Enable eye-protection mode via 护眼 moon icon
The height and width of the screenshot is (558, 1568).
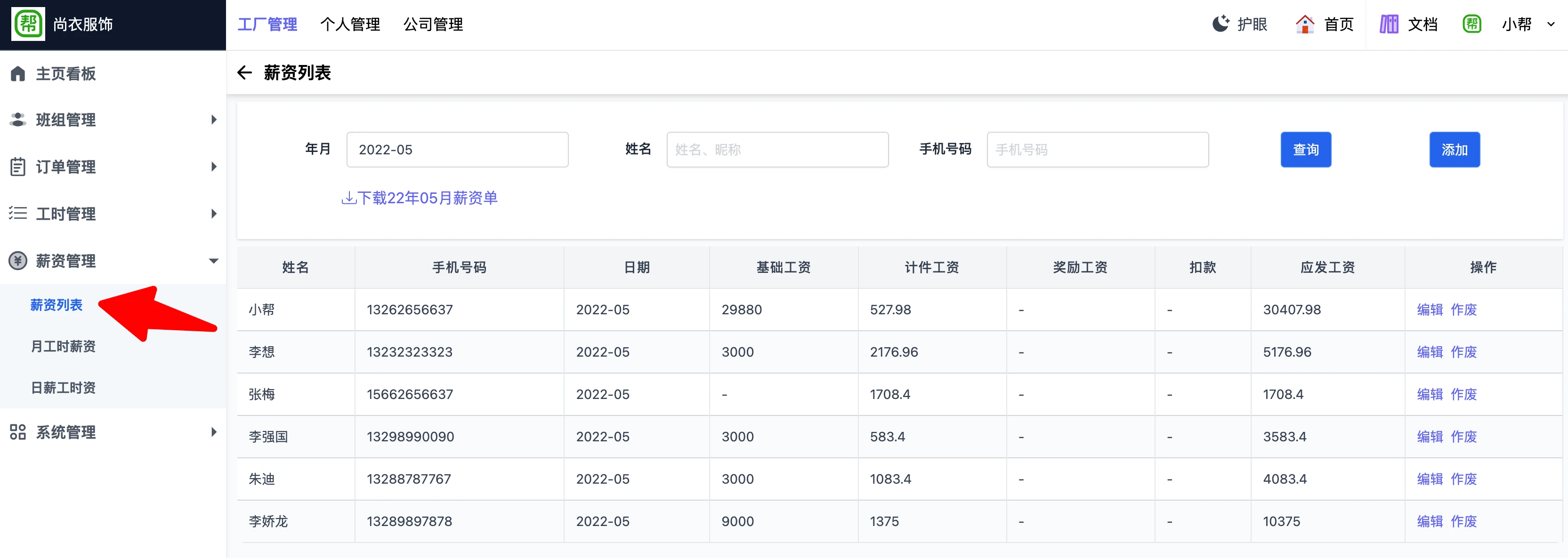[x=1221, y=23]
